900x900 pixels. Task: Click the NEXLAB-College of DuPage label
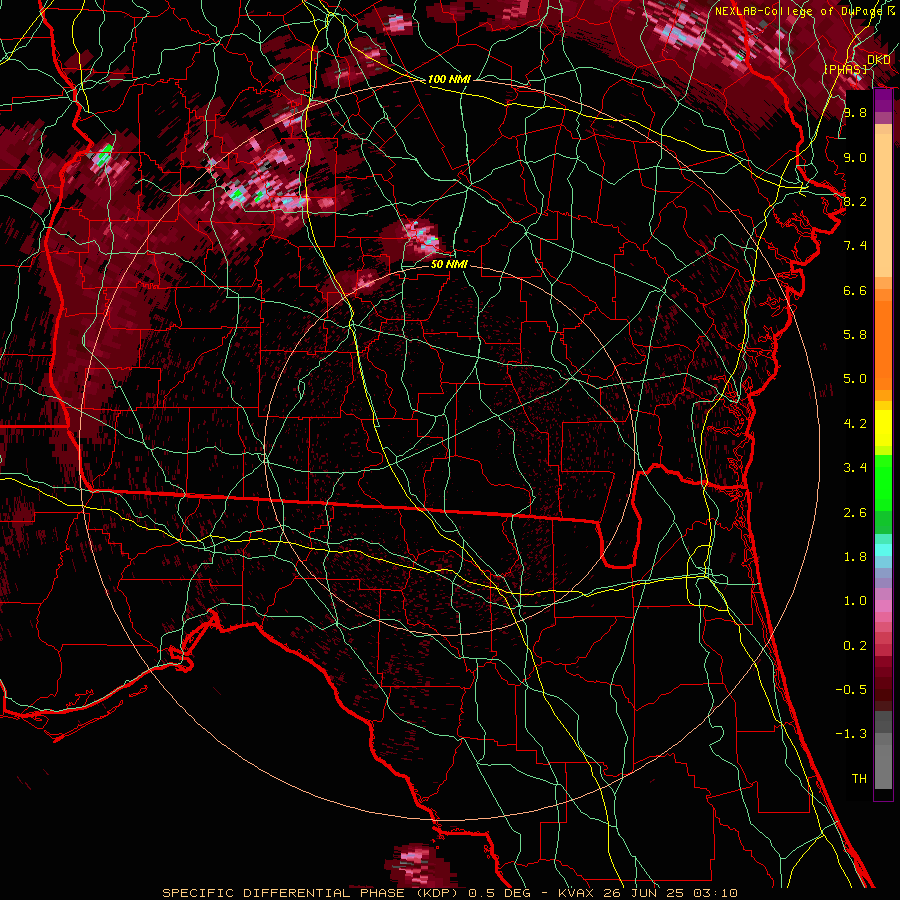tap(801, 11)
